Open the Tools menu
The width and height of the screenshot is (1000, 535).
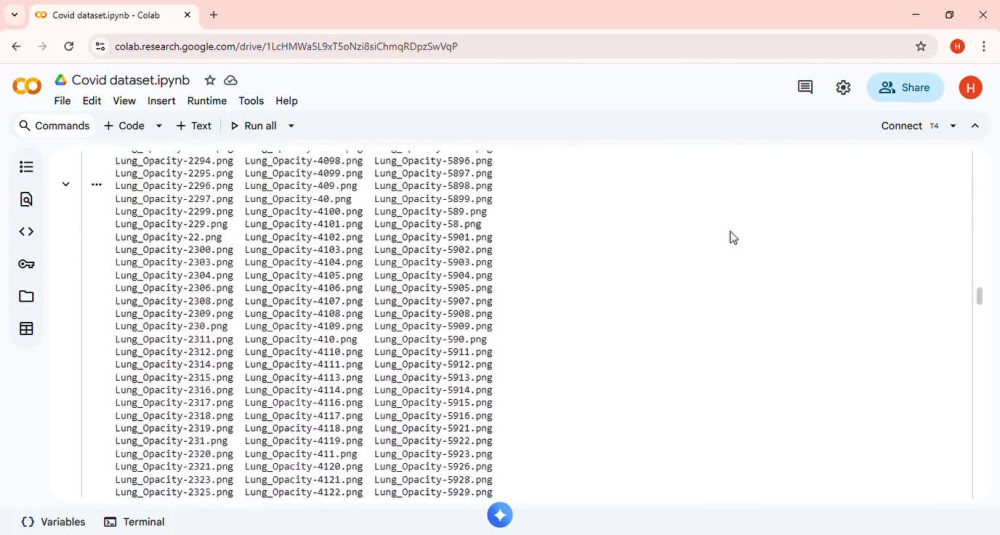pyautogui.click(x=251, y=101)
